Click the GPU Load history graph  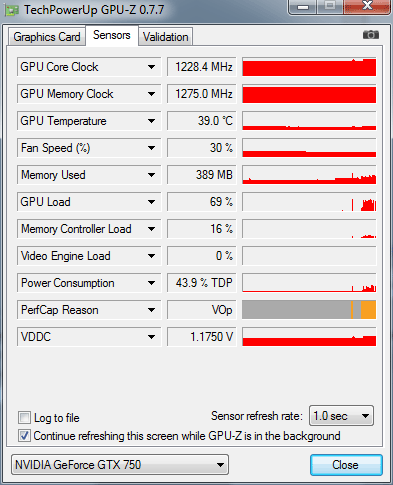tap(309, 202)
